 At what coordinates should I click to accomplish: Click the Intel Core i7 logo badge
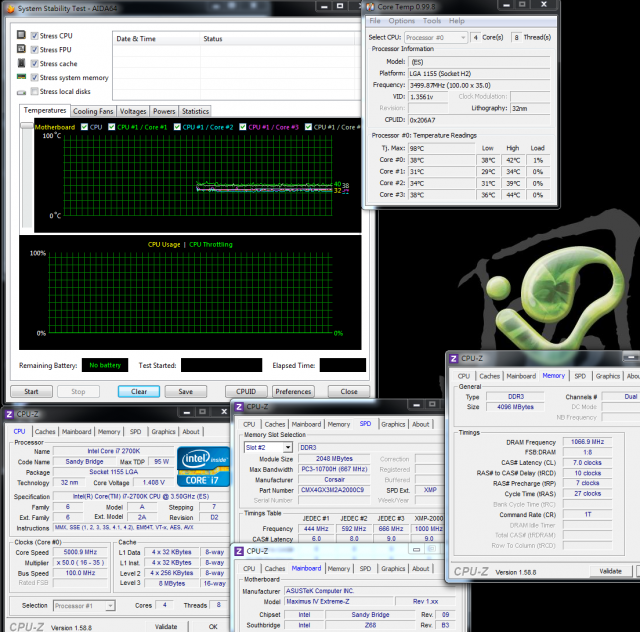[x=203, y=467]
